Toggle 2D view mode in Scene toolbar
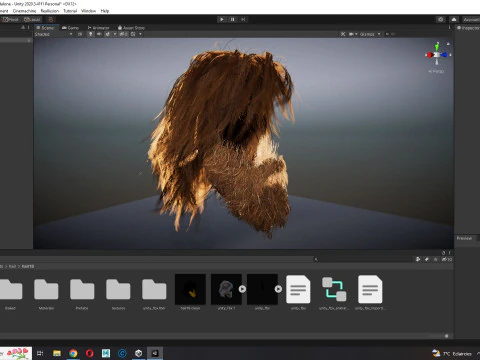Image resolution: width=480 pixels, height=360 pixels. pyautogui.click(x=80, y=34)
